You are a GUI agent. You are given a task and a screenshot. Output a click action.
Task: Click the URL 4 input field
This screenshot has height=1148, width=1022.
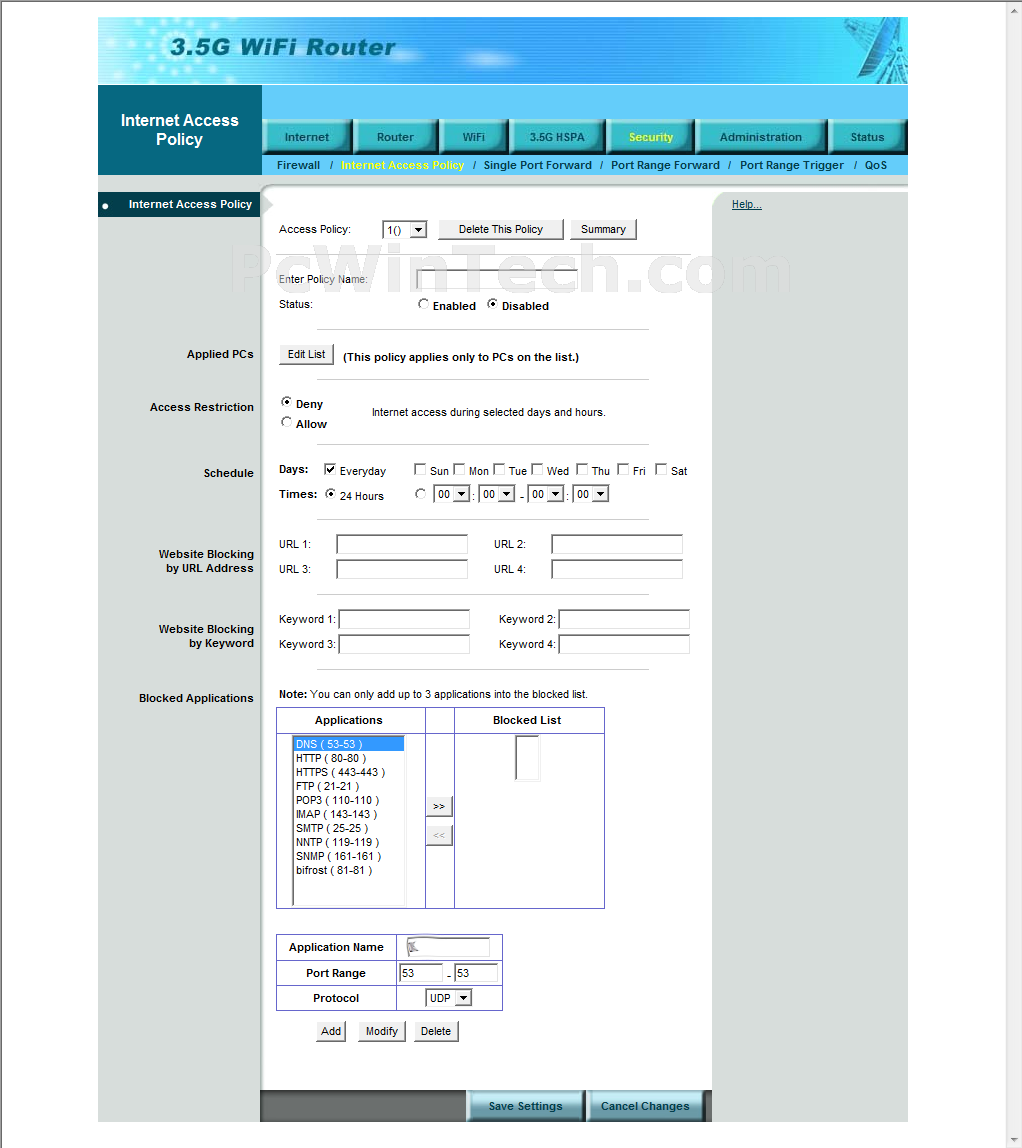pos(617,569)
